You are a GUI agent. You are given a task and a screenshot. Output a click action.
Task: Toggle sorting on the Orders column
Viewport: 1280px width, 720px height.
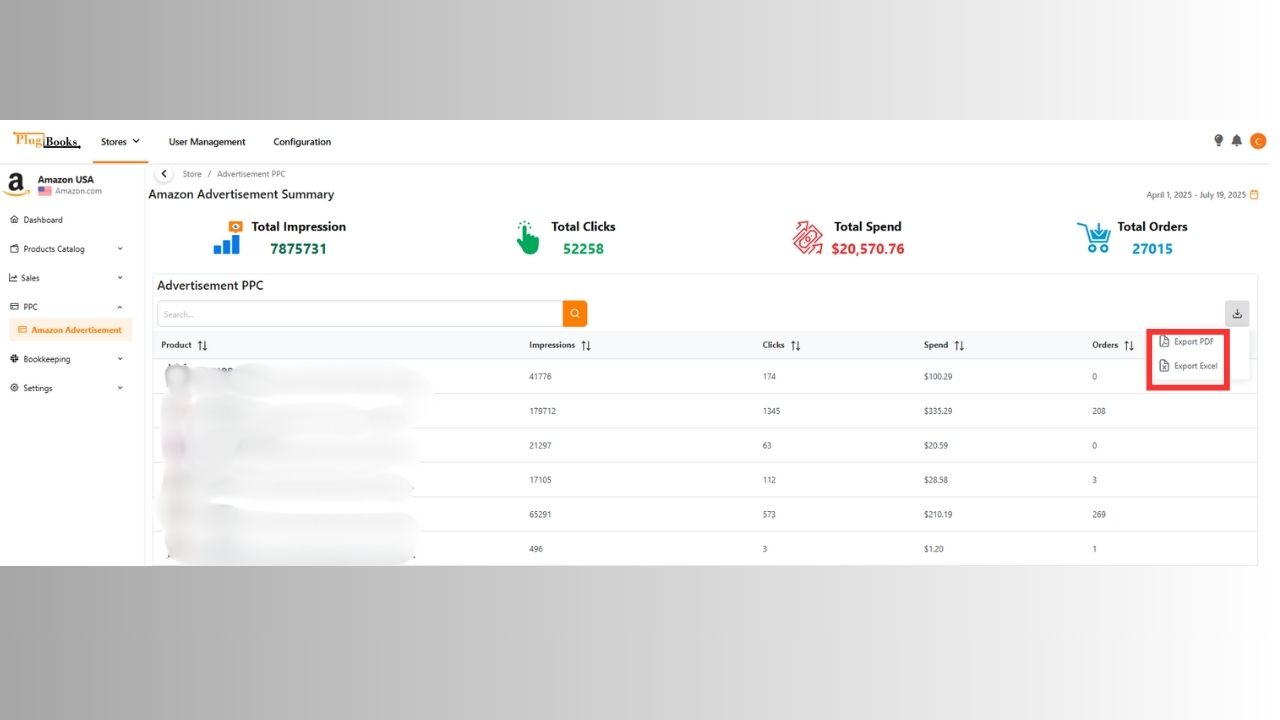[1127, 344]
